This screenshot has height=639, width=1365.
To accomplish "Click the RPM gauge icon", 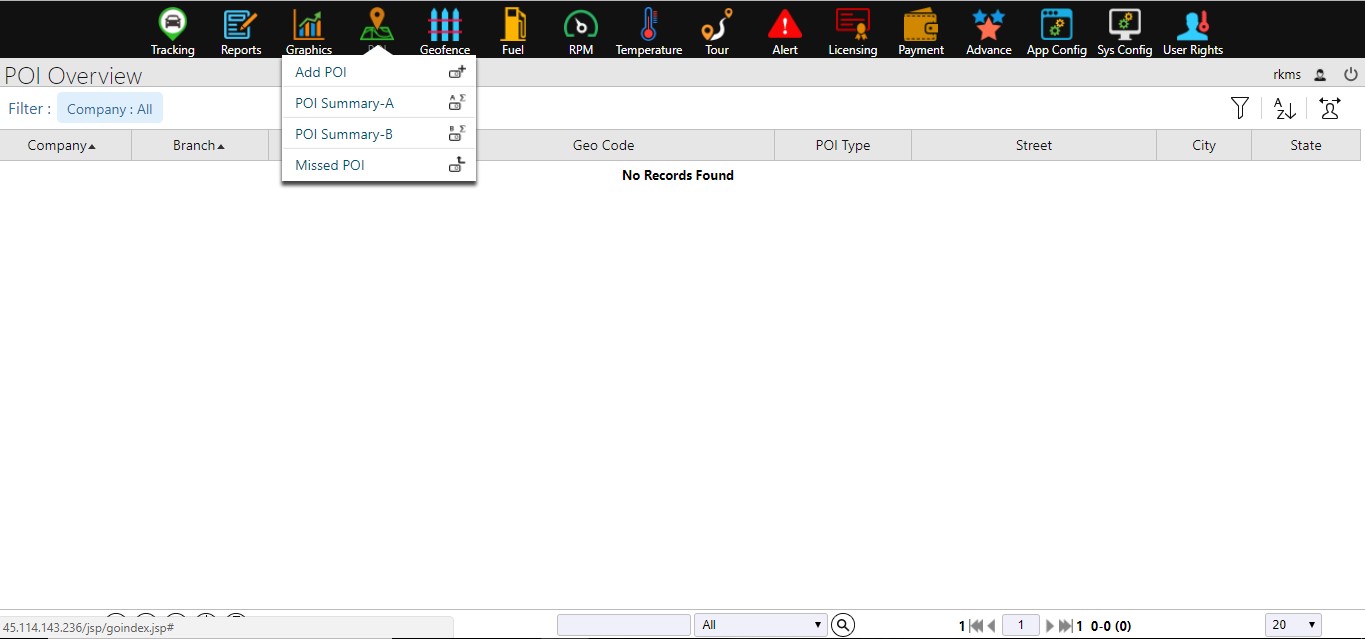I will [581, 31].
